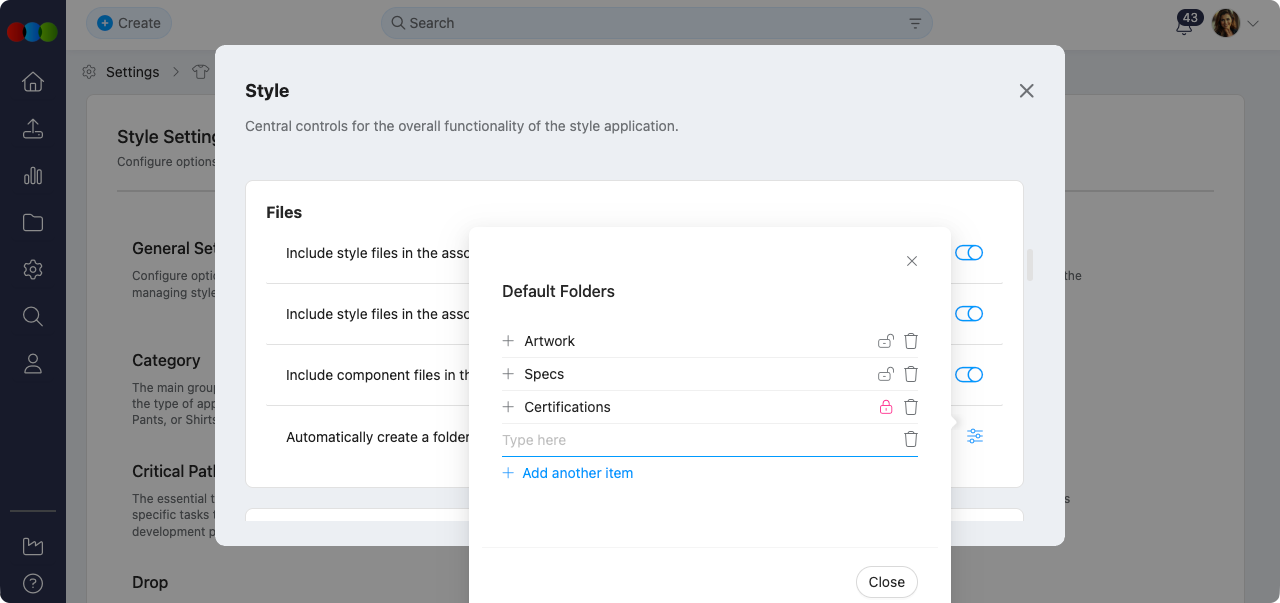Screen dimensions: 1280x603
Task: Unlock the Certifications folder lock icon
Action: [x=885, y=407]
